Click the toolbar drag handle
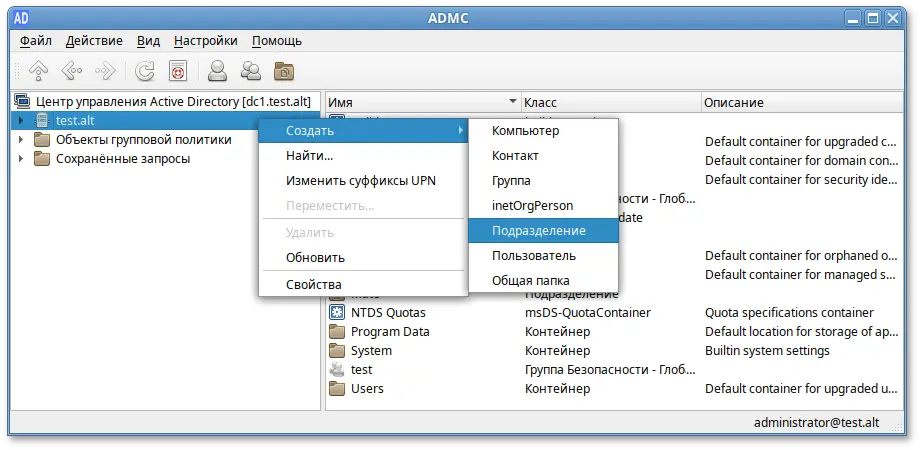The height and width of the screenshot is (450, 920). [16, 71]
